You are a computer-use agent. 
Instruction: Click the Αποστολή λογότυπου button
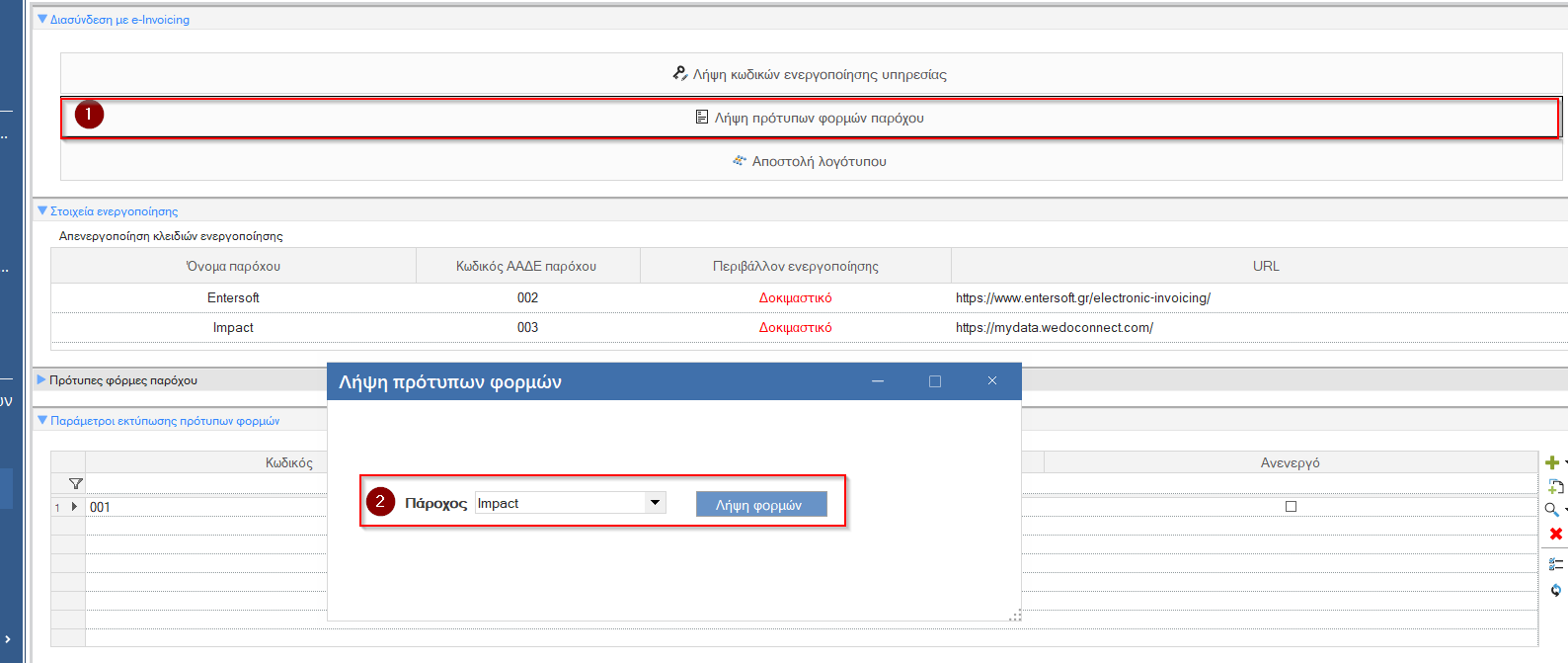click(x=811, y=161)
